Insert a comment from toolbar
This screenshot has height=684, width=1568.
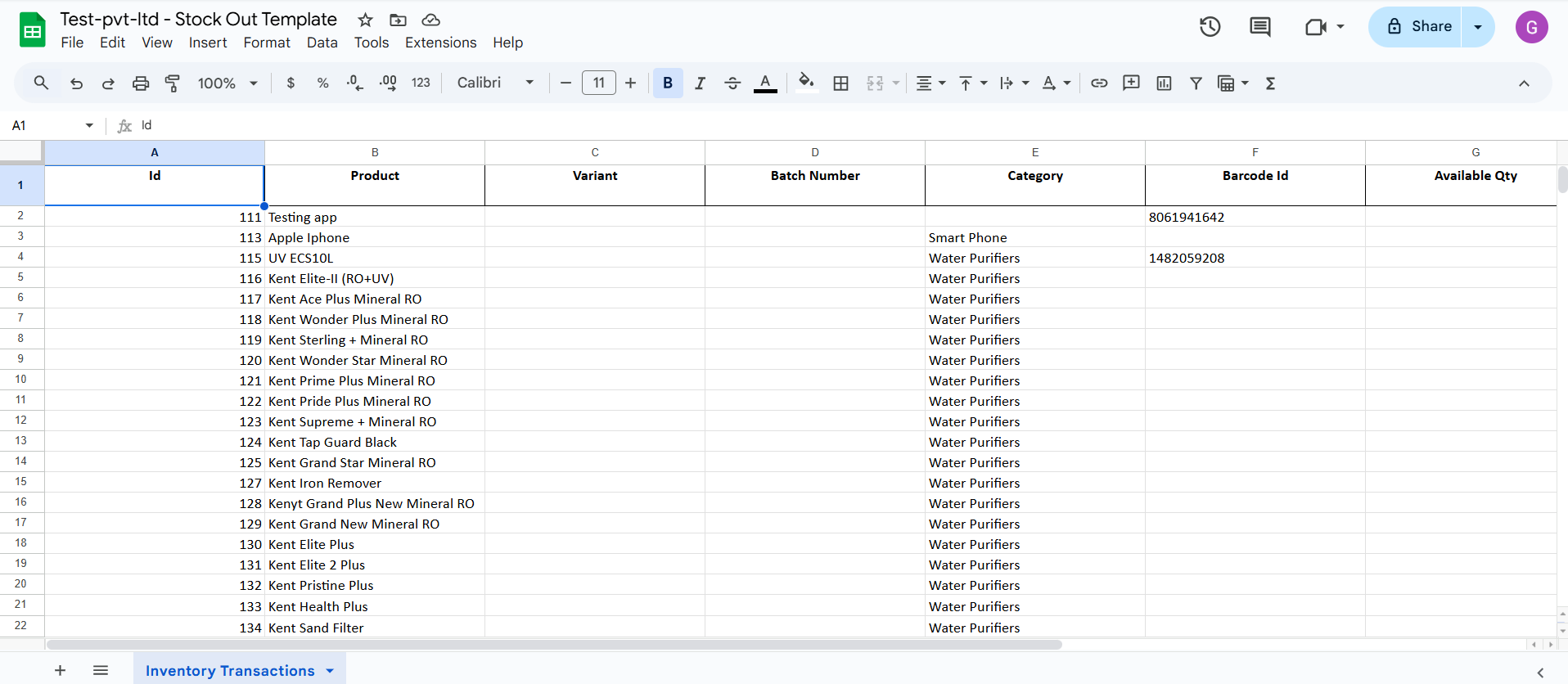click(1131, 83)
